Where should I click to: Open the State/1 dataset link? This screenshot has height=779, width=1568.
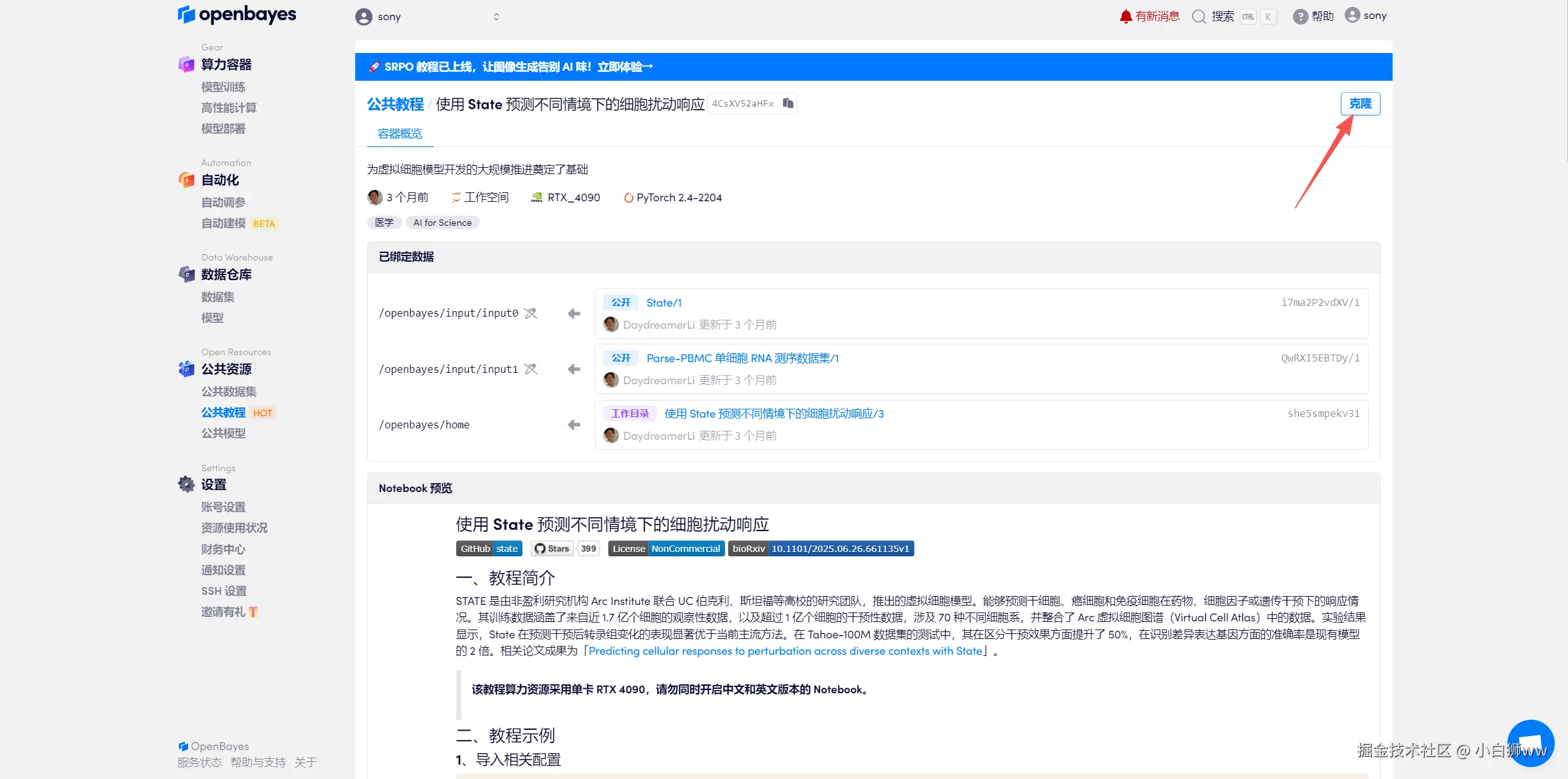coord(664,303)
